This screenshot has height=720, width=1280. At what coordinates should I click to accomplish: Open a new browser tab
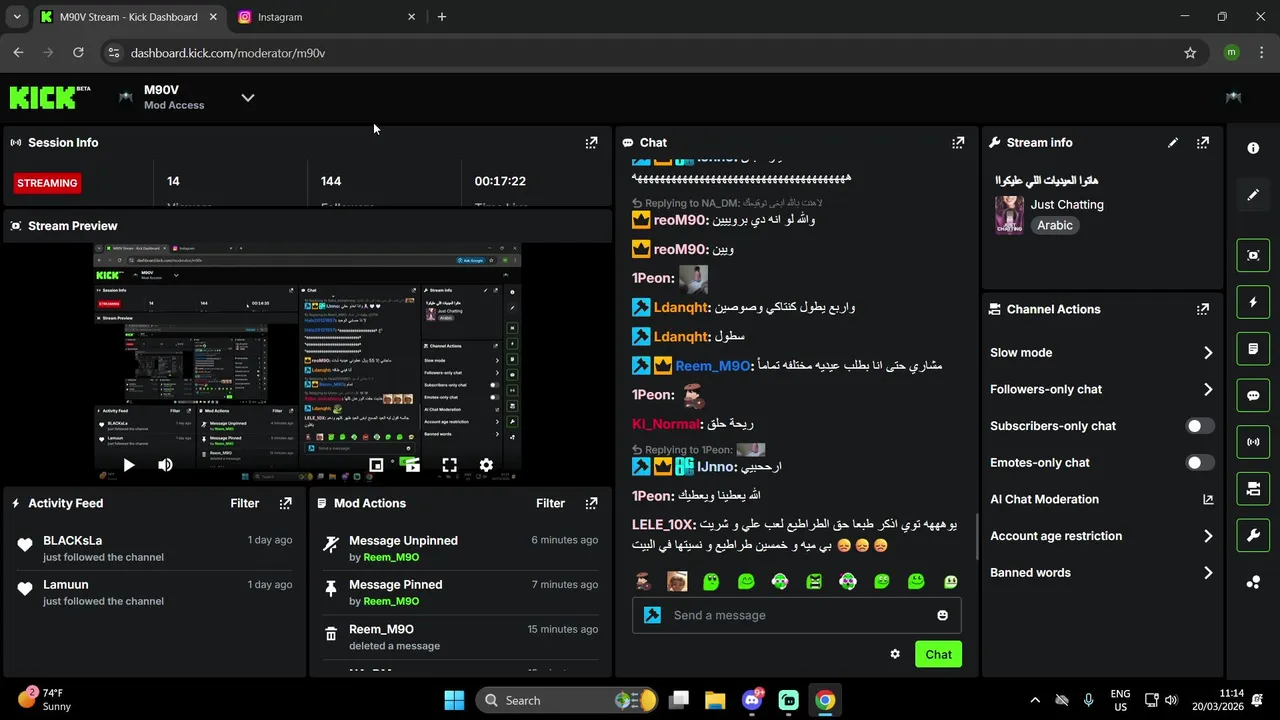pos(442,17)
